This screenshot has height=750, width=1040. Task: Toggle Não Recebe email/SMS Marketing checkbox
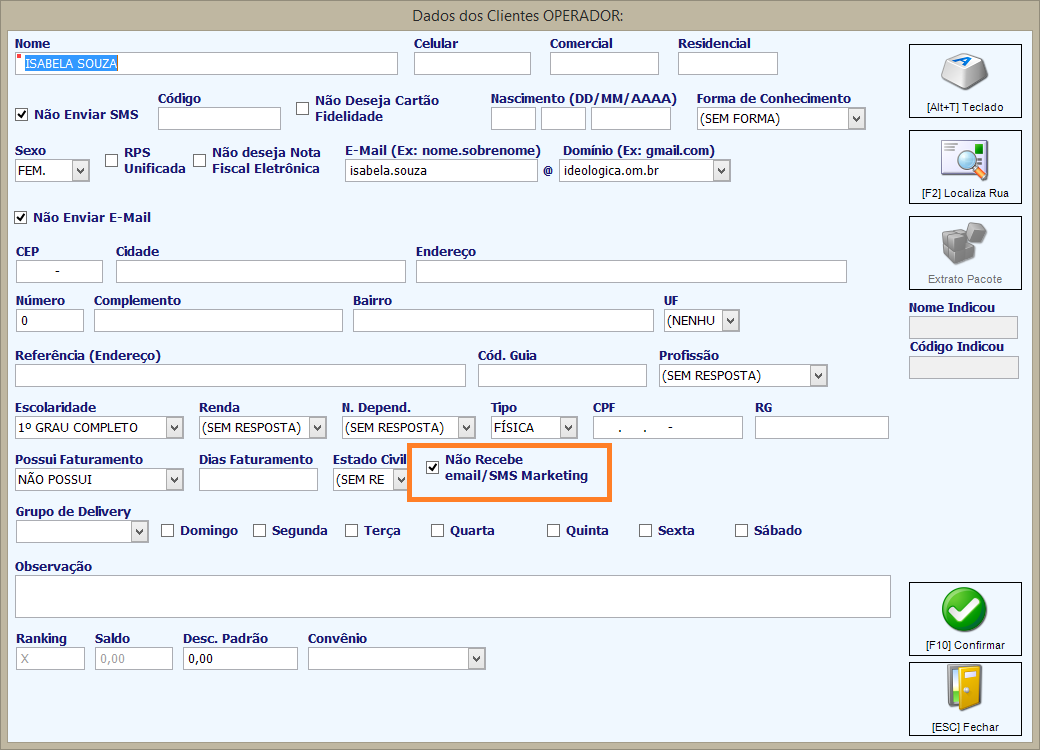point(432,468)
